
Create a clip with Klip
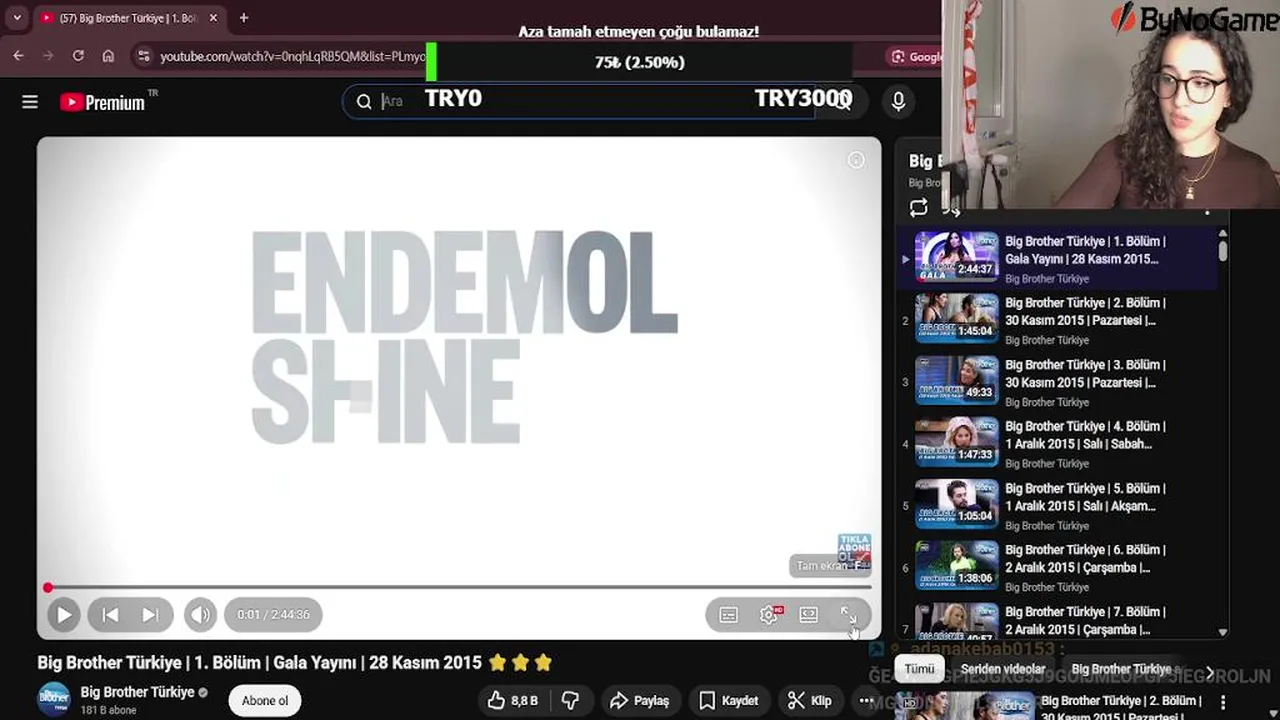click(809, 701)
